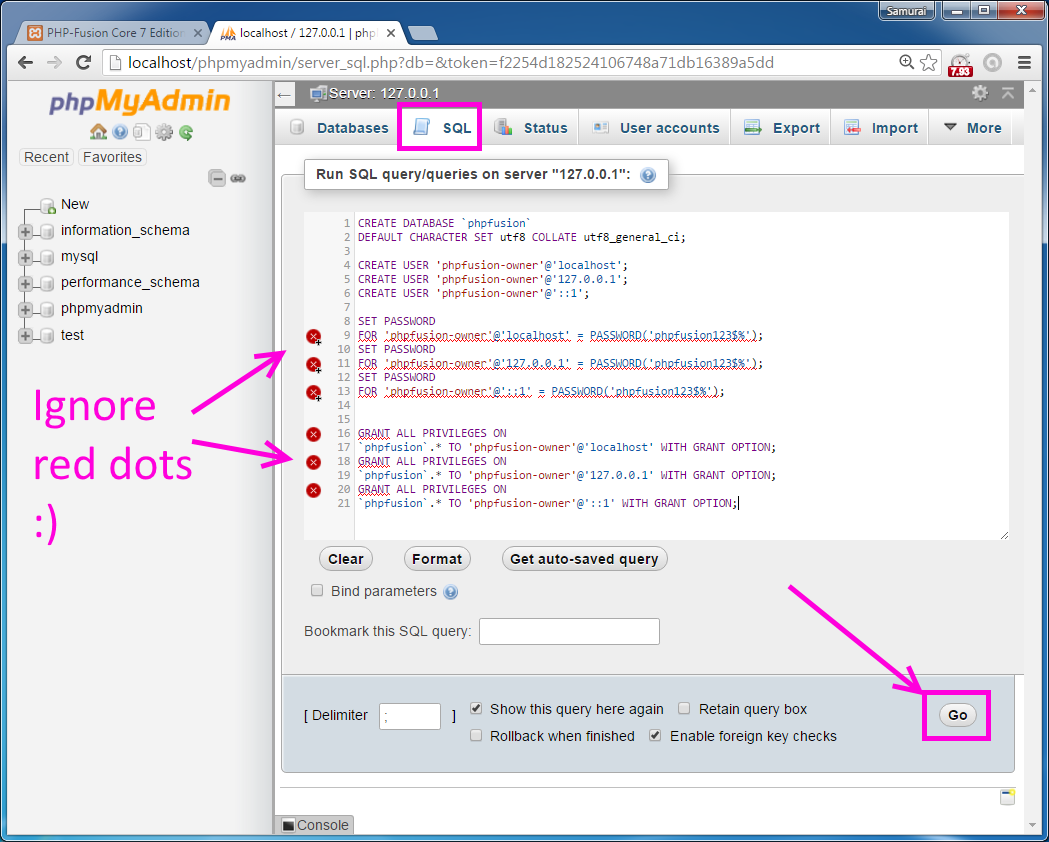Click error marker on line 11

[313, 364]
